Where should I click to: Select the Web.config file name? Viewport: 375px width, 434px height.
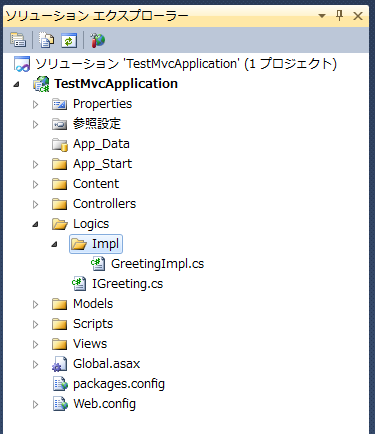pyautogui.click(x=104, y=404)
